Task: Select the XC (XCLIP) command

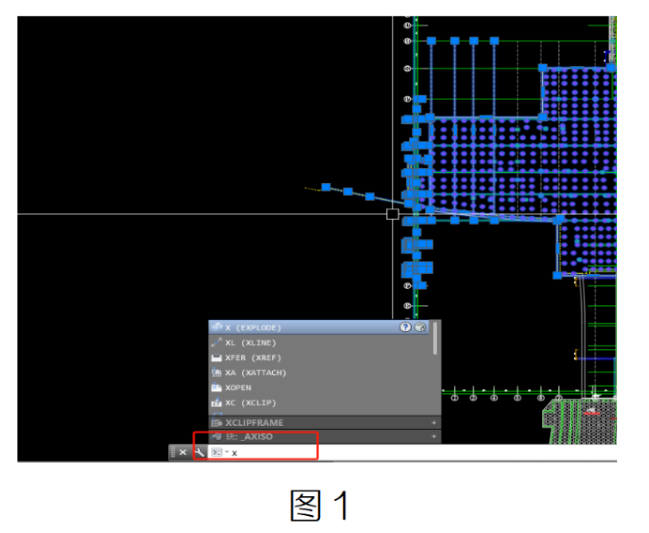Action: (x=250, y=403)
